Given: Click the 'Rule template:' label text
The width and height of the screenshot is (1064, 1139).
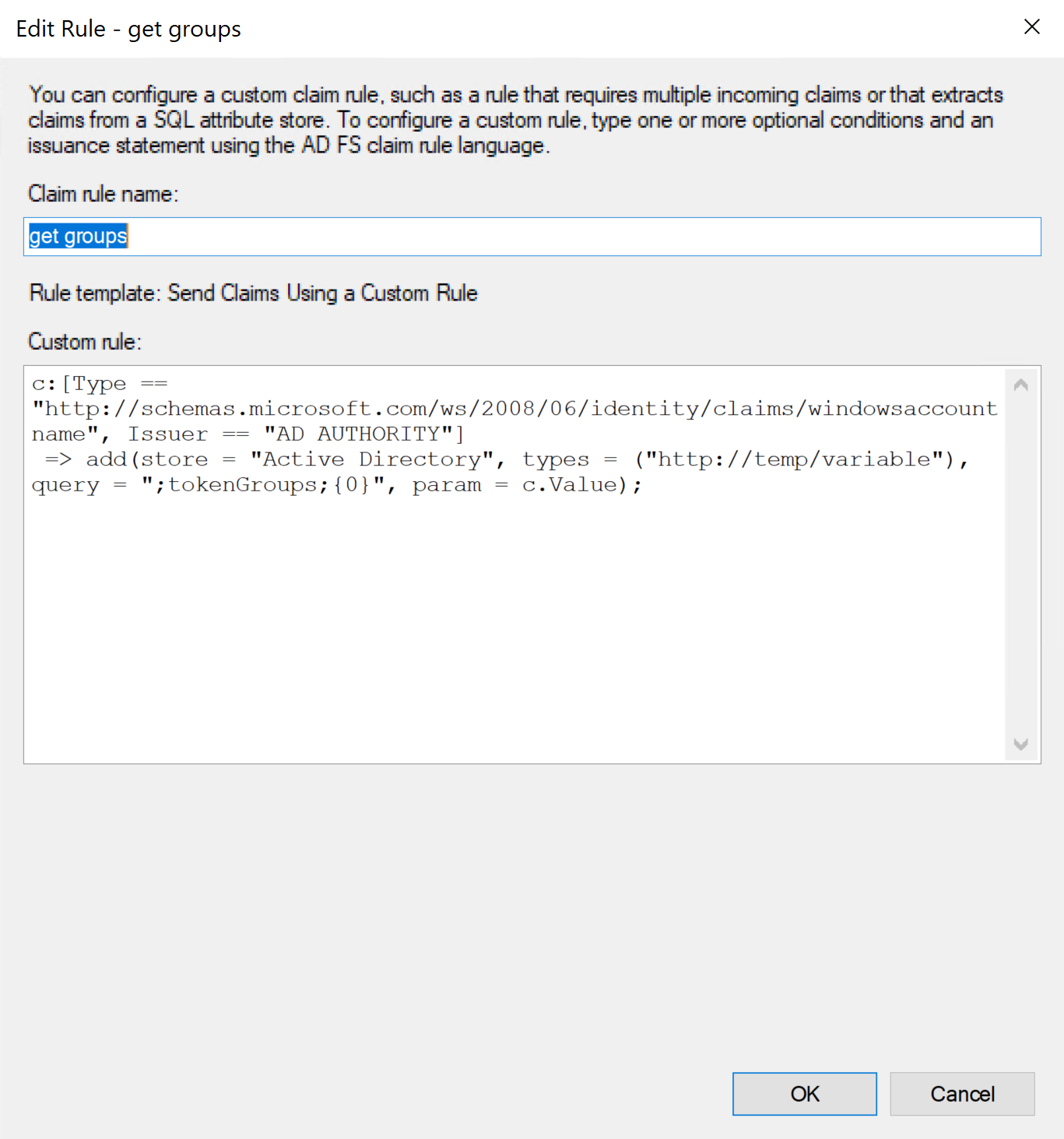Looking at the screenshot, I should tap(92, 294).
